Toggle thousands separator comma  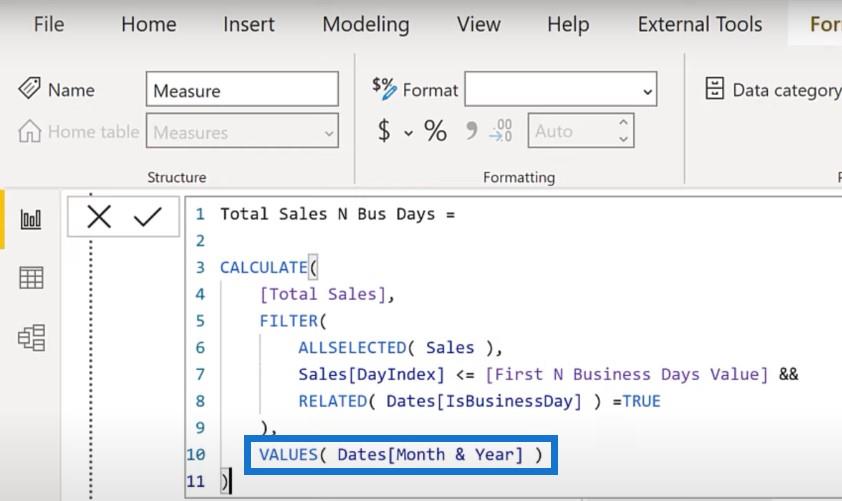[470, 131]
